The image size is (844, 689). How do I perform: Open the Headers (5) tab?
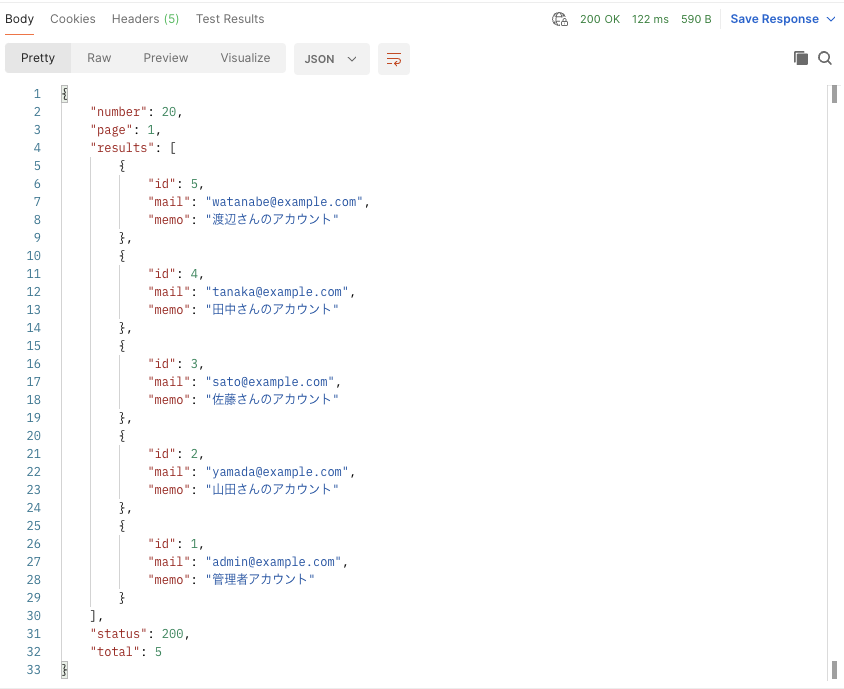pos(145,19)
